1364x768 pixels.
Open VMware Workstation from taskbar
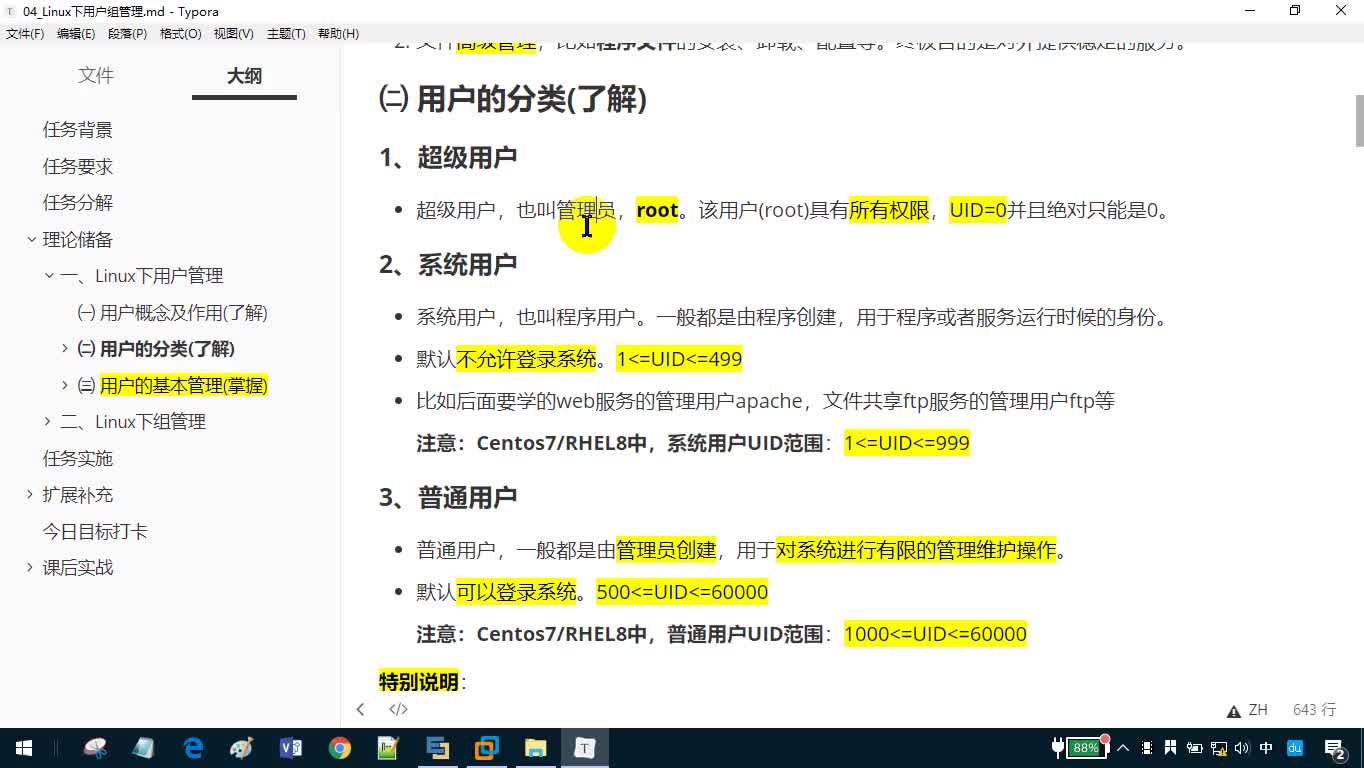click(x=487, y=748)
